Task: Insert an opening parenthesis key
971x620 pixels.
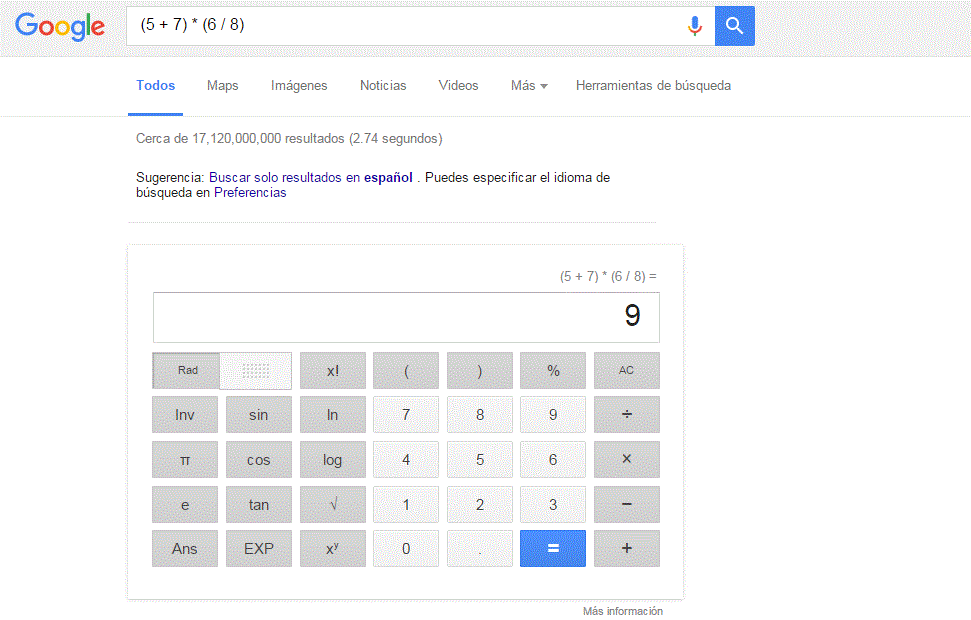Action: (x=406, y=370)
